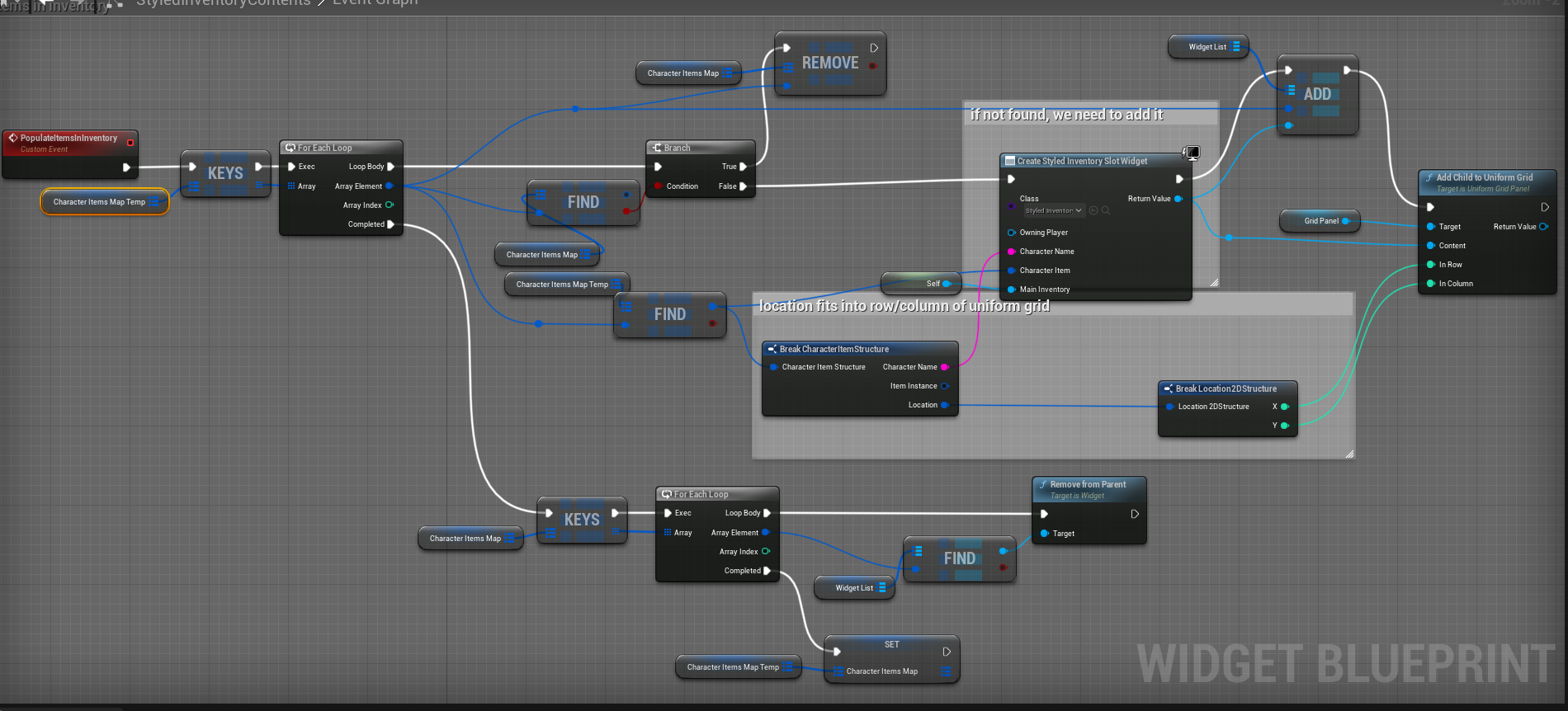Screen dimensions: 1568x711
Task: Click the Branch Condition input pin
Action: (658, 186)
